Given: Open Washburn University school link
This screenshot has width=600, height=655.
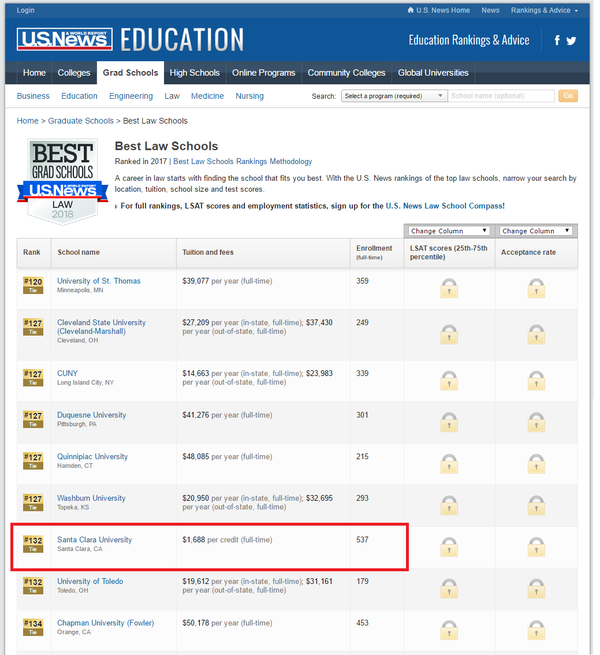Looking at the screenshot, I should 91,498.
